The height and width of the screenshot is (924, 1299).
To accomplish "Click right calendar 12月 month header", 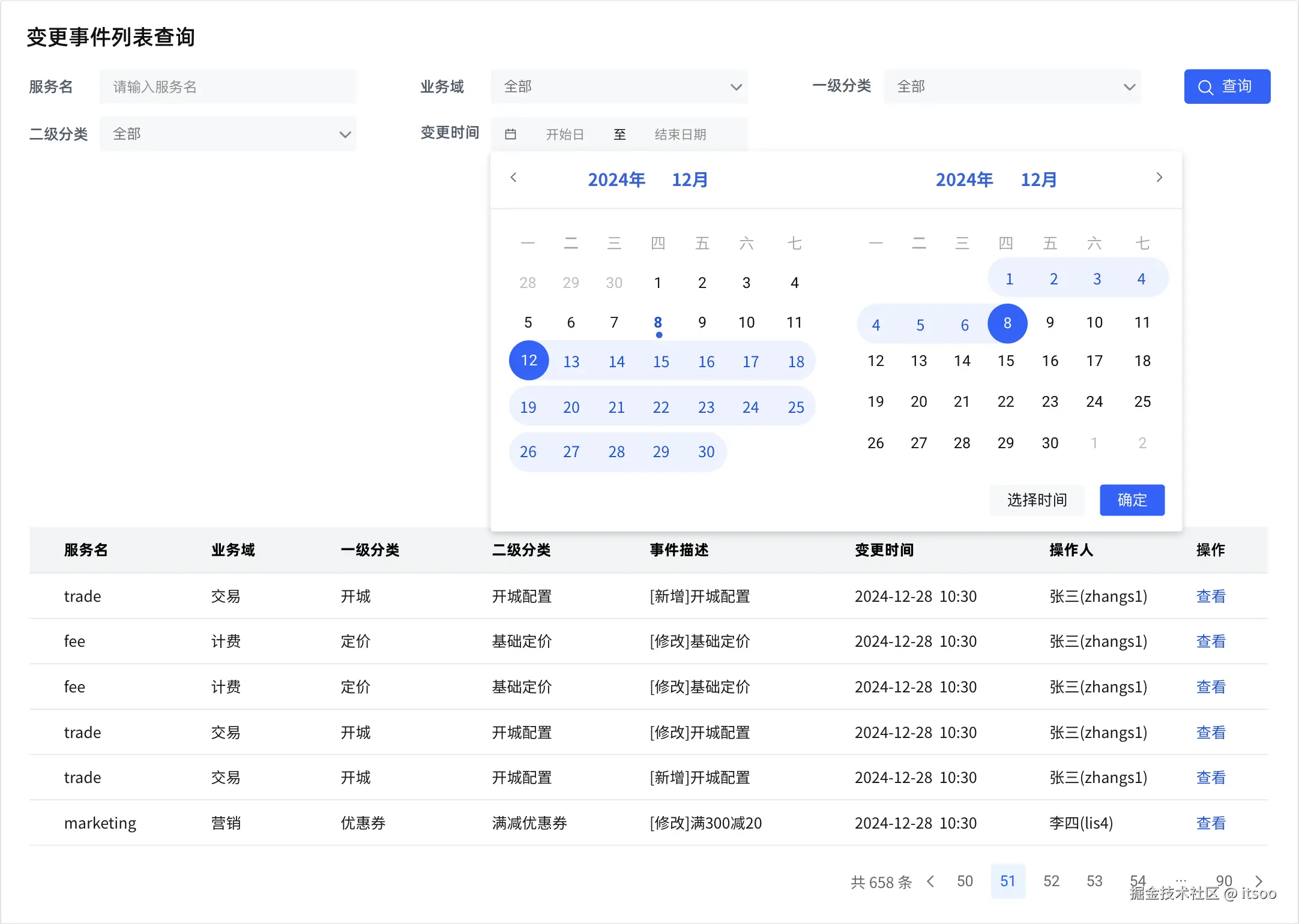I will point(1038,179).
